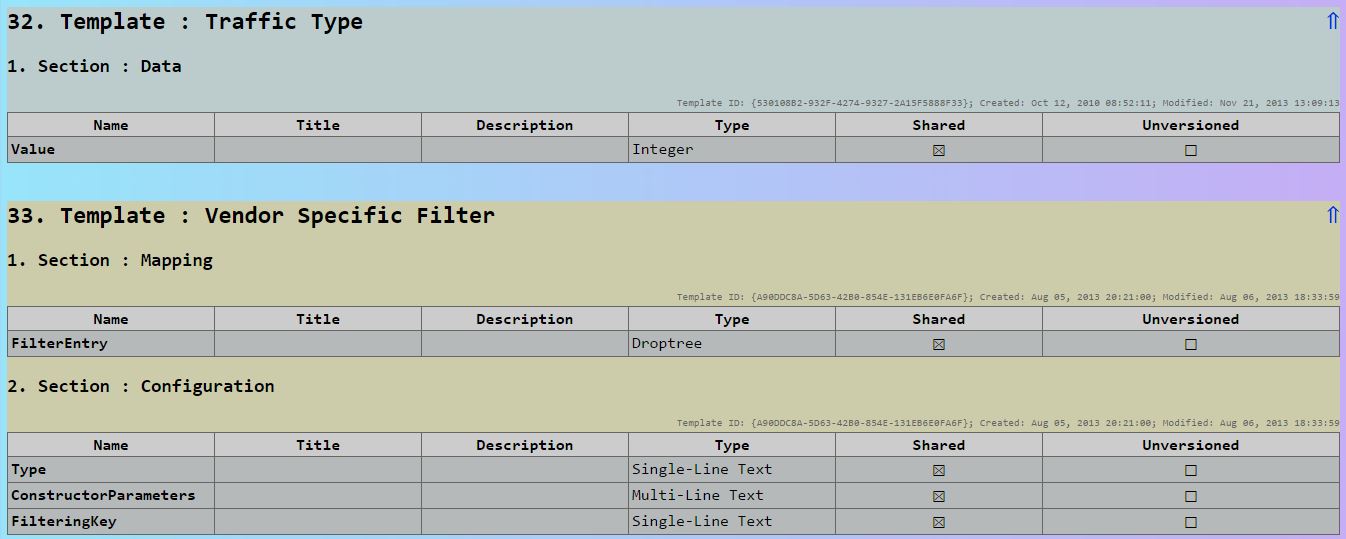Toggle Unversioned checkbox for FilterEntry row
Screen dimensions: 1346x539
coord(1190,344)
